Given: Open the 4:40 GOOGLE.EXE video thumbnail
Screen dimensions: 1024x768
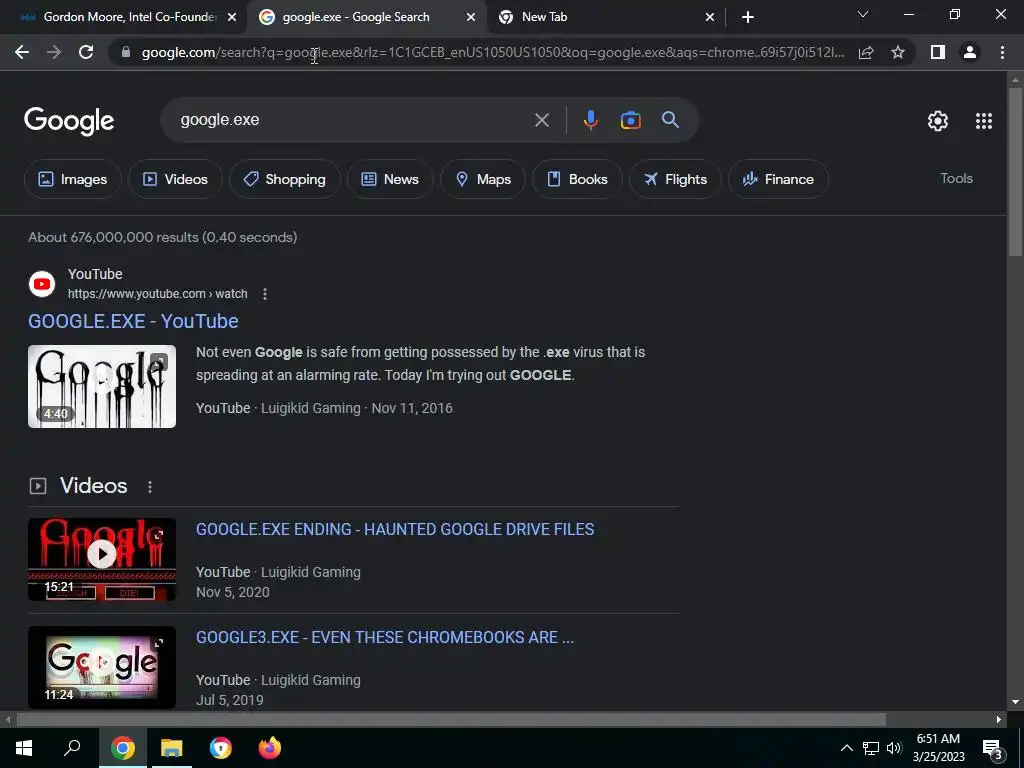Looking at the screenshot, I should tap(102, 386).
